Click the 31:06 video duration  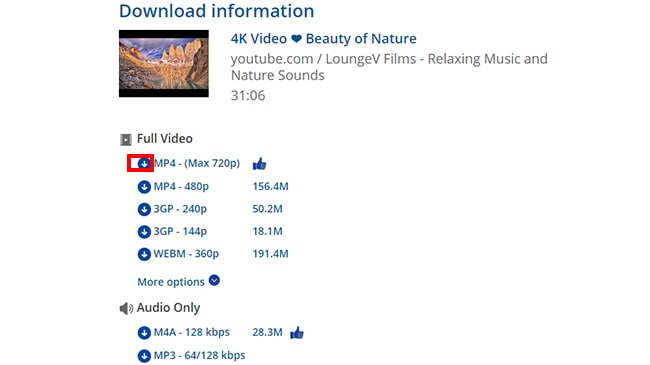248,96
